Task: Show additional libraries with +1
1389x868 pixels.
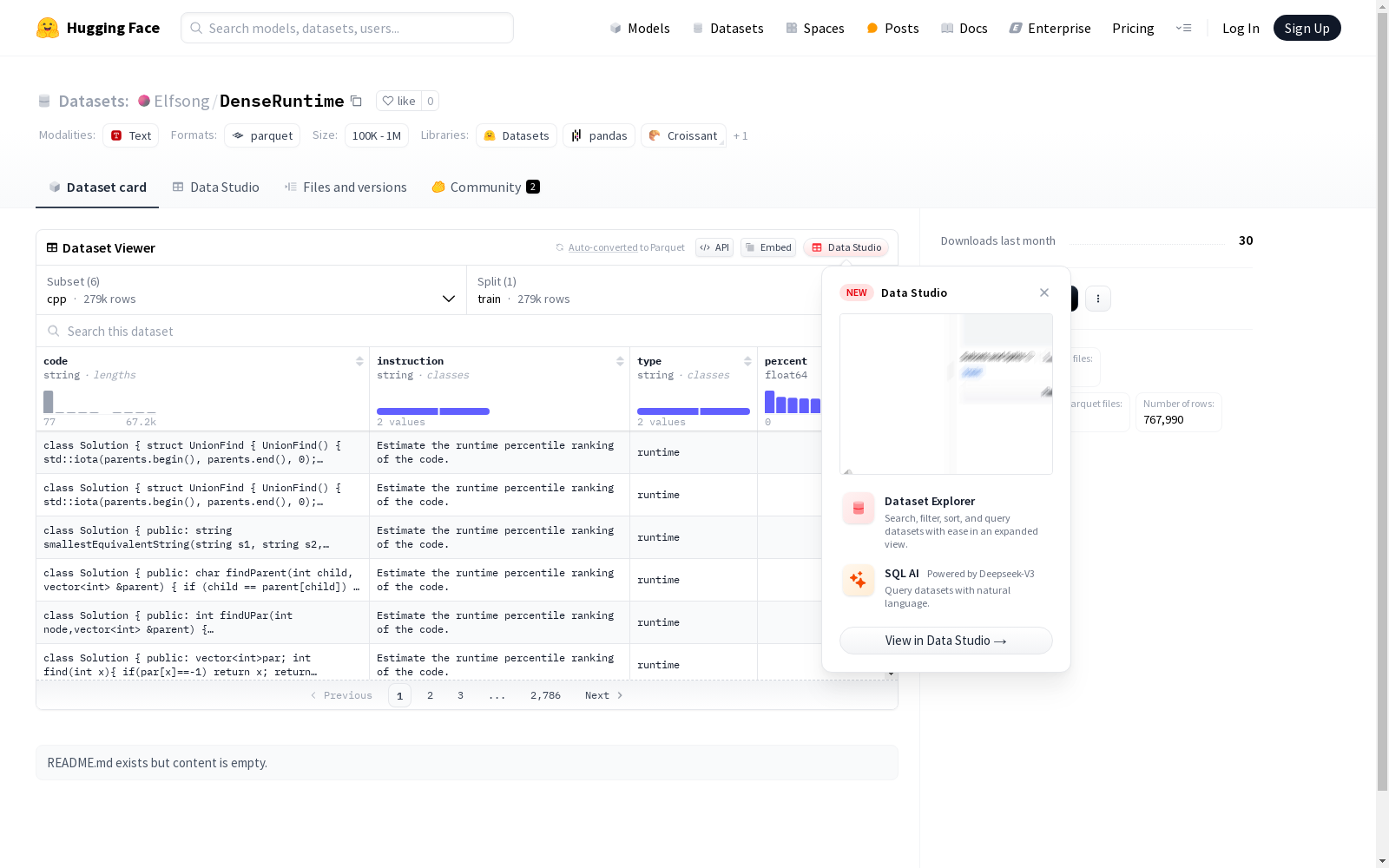Action: (741, 135)
